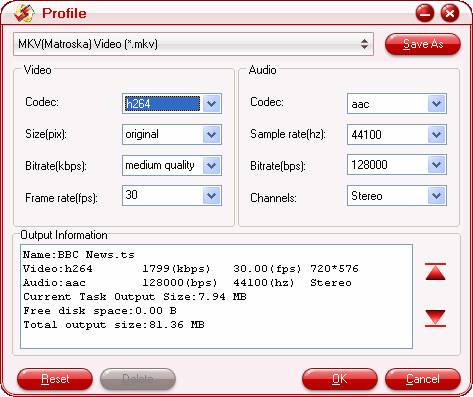Click the up-arrow move task icon

(435, 272)
